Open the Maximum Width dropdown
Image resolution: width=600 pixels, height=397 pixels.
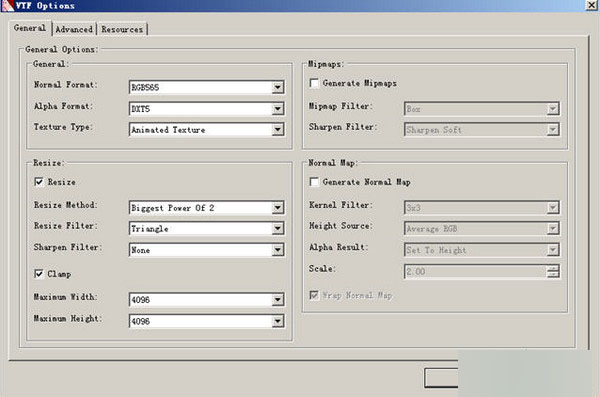[x=207, y=300]
